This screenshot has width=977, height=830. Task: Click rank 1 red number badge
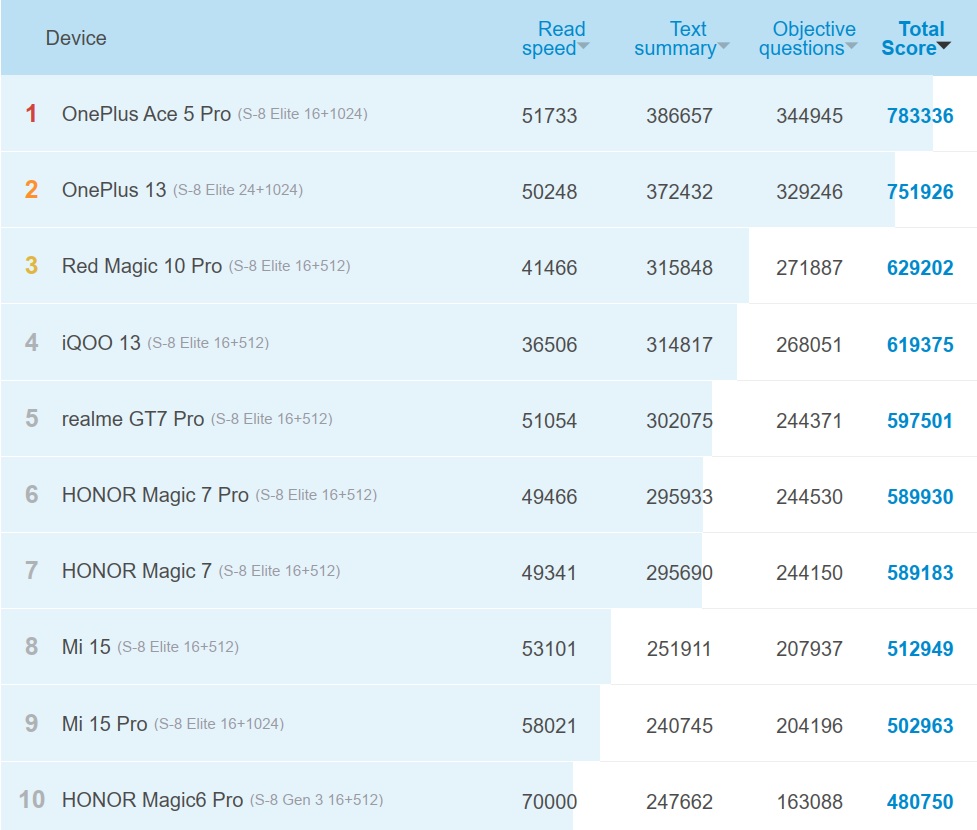click(x=31, y=114)
